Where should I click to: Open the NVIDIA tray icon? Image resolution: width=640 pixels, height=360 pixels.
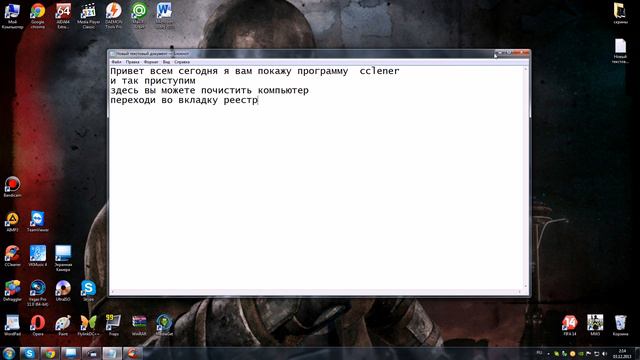tap(580, 354)
